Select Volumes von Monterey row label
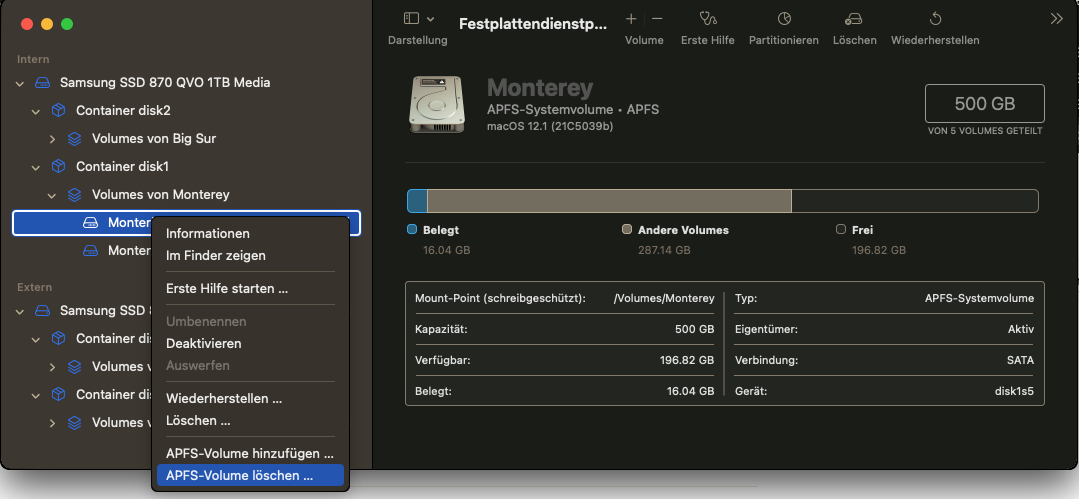 click(160, 195)
